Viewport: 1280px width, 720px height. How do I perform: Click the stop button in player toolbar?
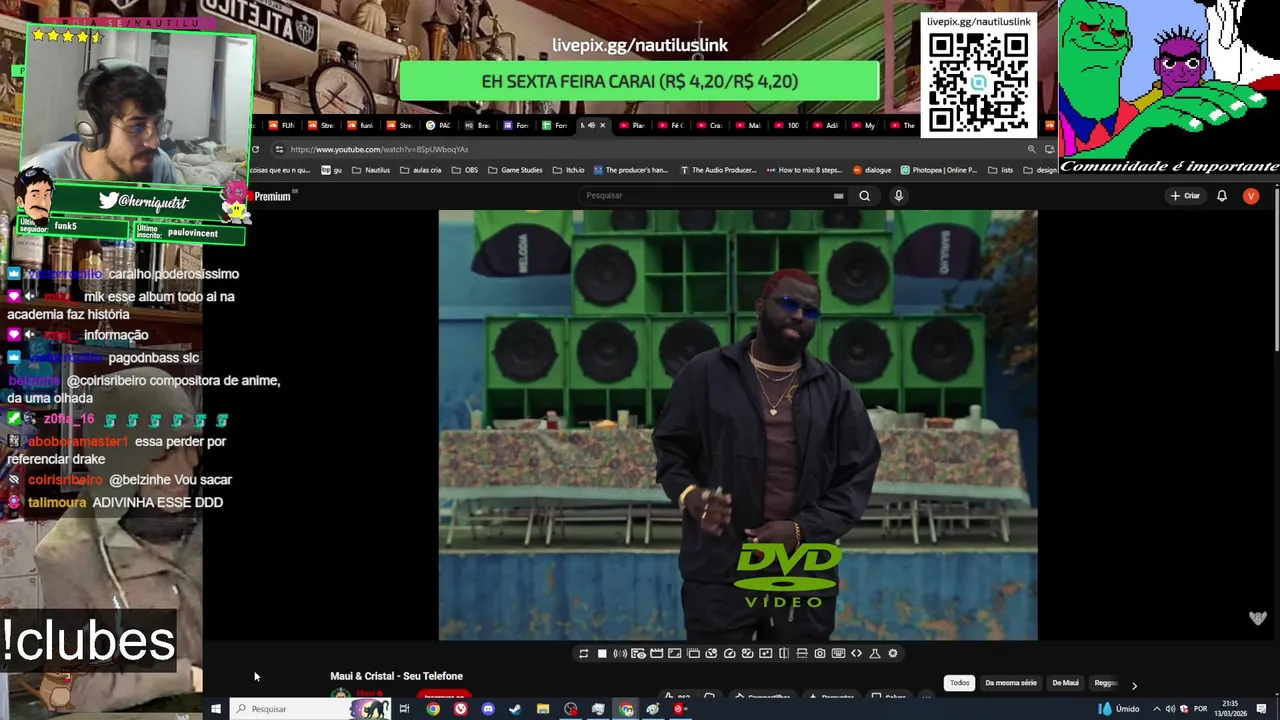602,653
